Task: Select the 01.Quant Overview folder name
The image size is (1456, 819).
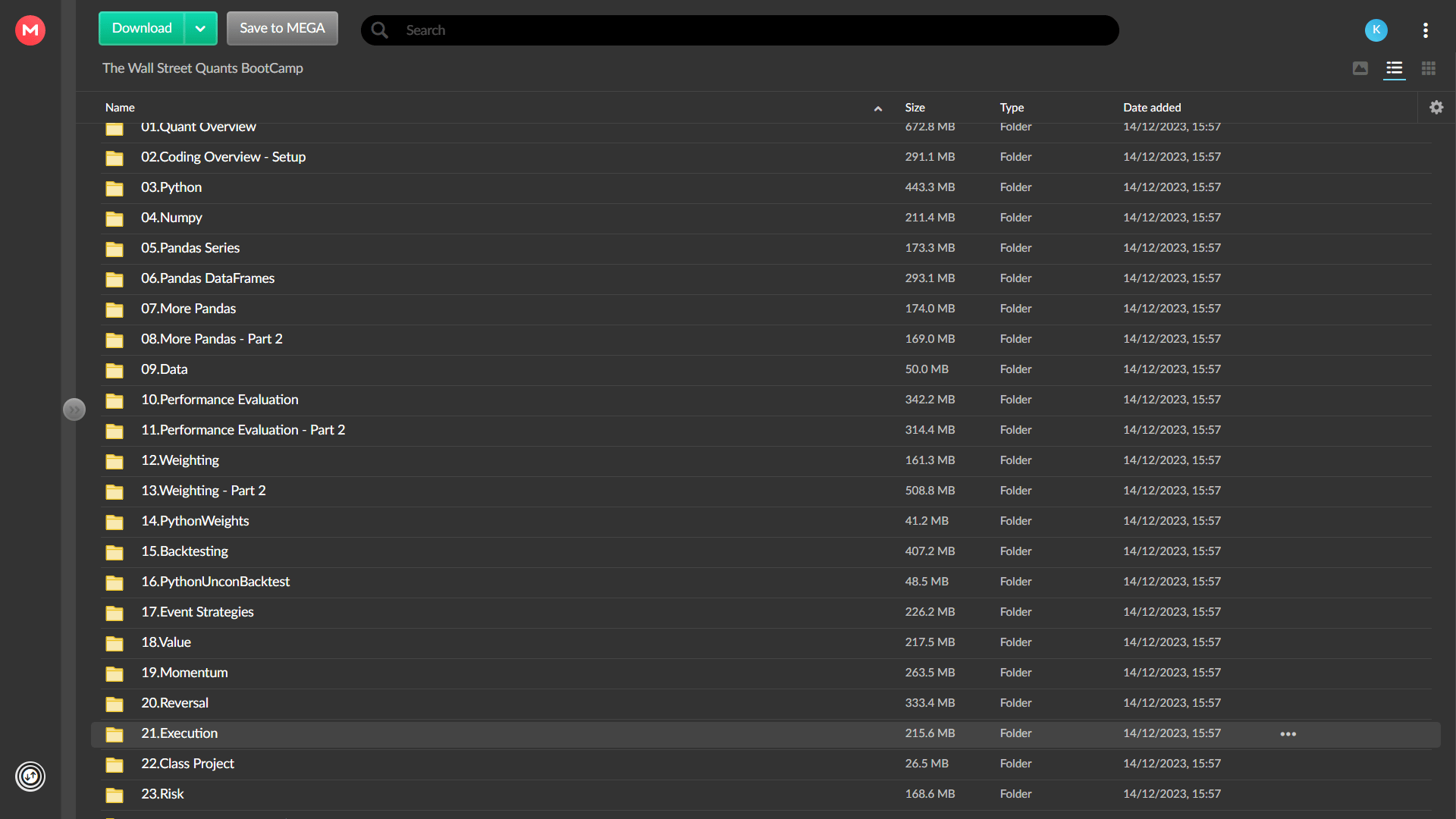Action: (x=199, y=127)
